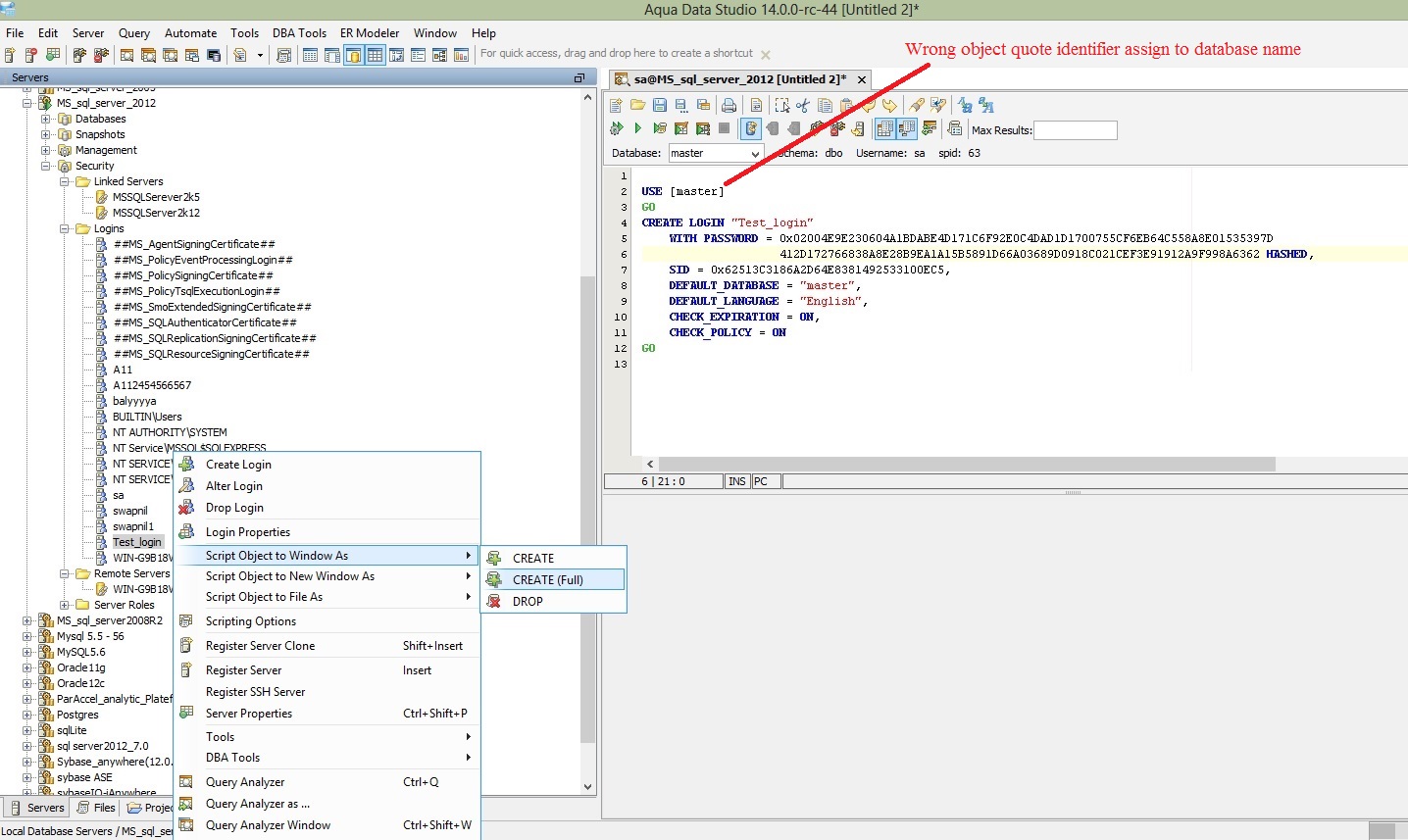Click the gray Stop execution square icon

click(x=725, y=128)
